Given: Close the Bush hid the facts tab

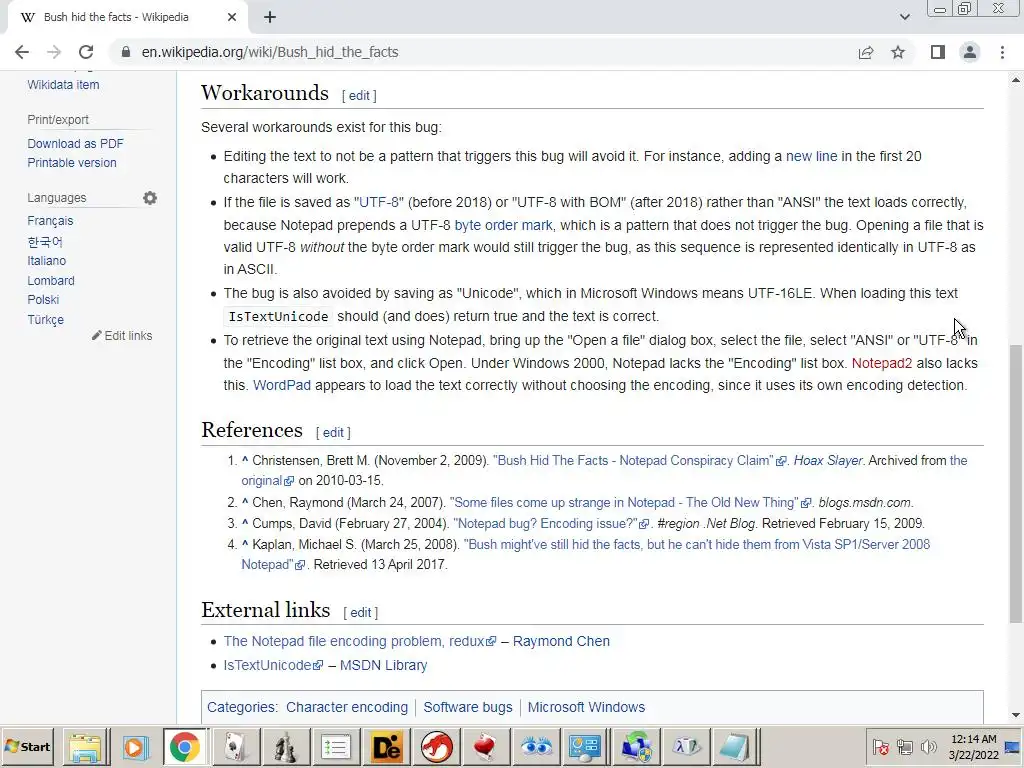Looking at the screenshot, I should pyautogui.click(x=232, y=17).
